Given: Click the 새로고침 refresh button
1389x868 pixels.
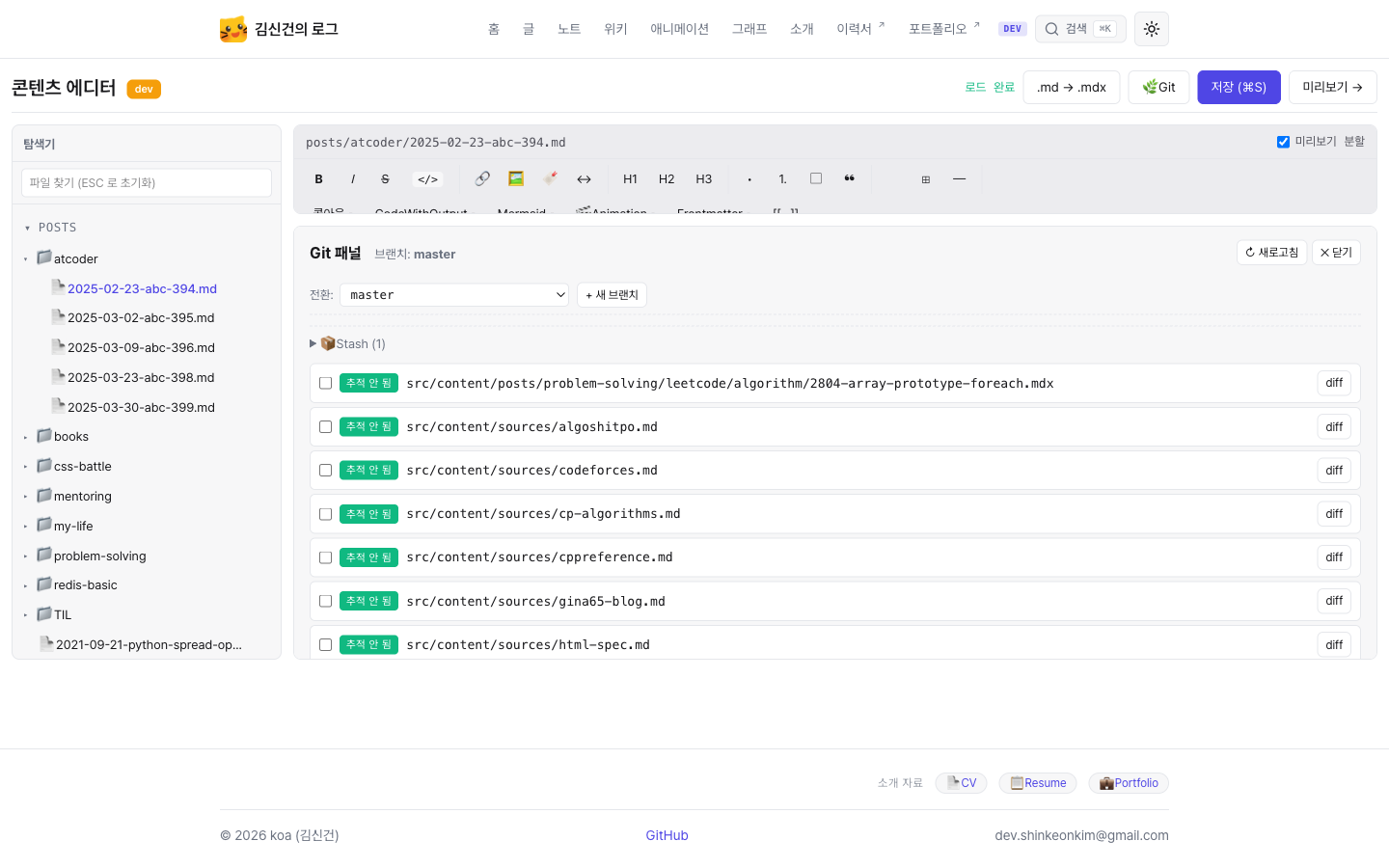Looking at the screenshot, I should (x=1271, y=253).
